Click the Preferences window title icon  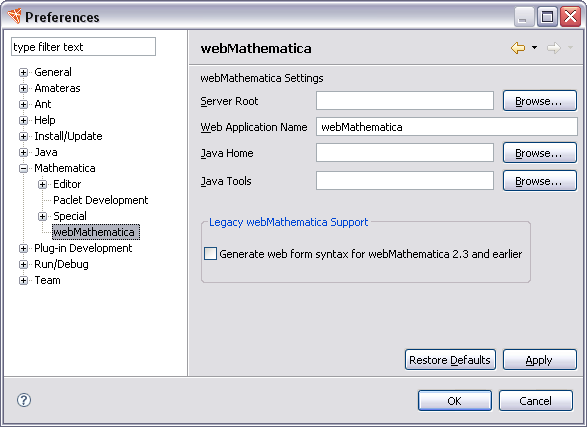click(x=14, y=16)
